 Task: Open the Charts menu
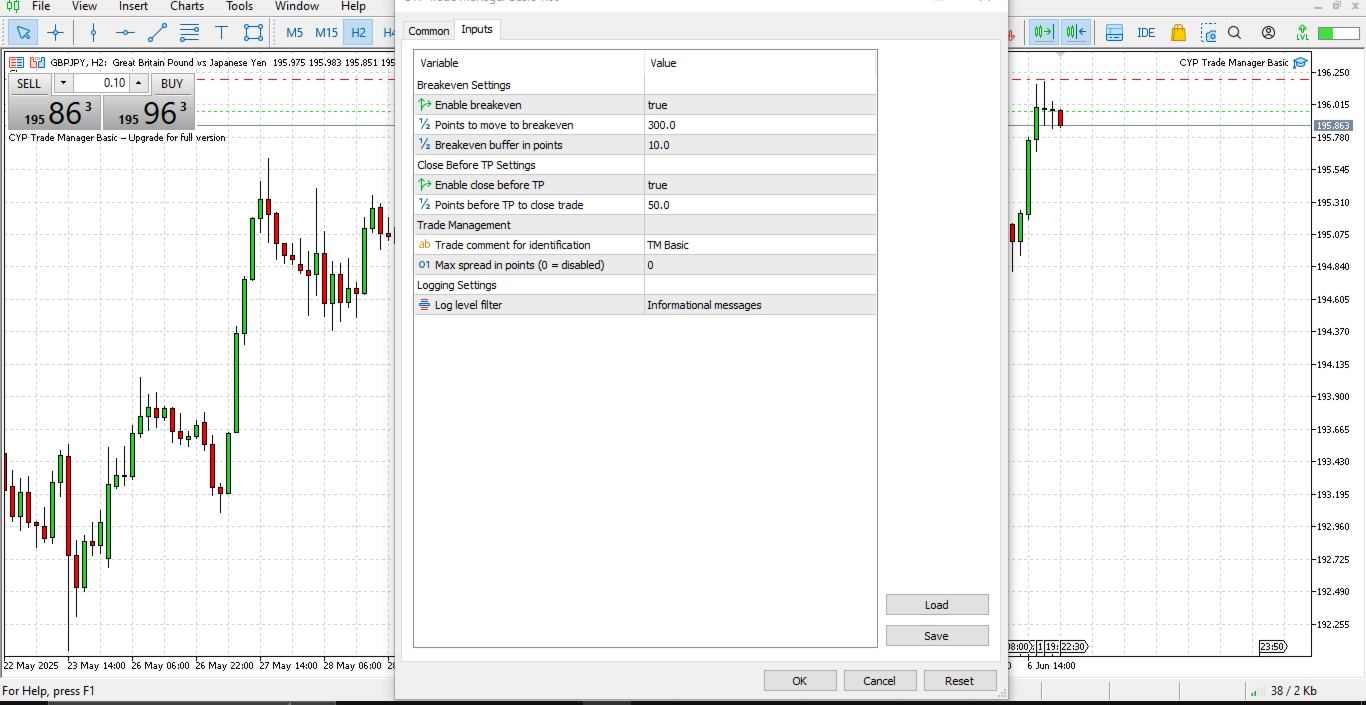[187, 6]
